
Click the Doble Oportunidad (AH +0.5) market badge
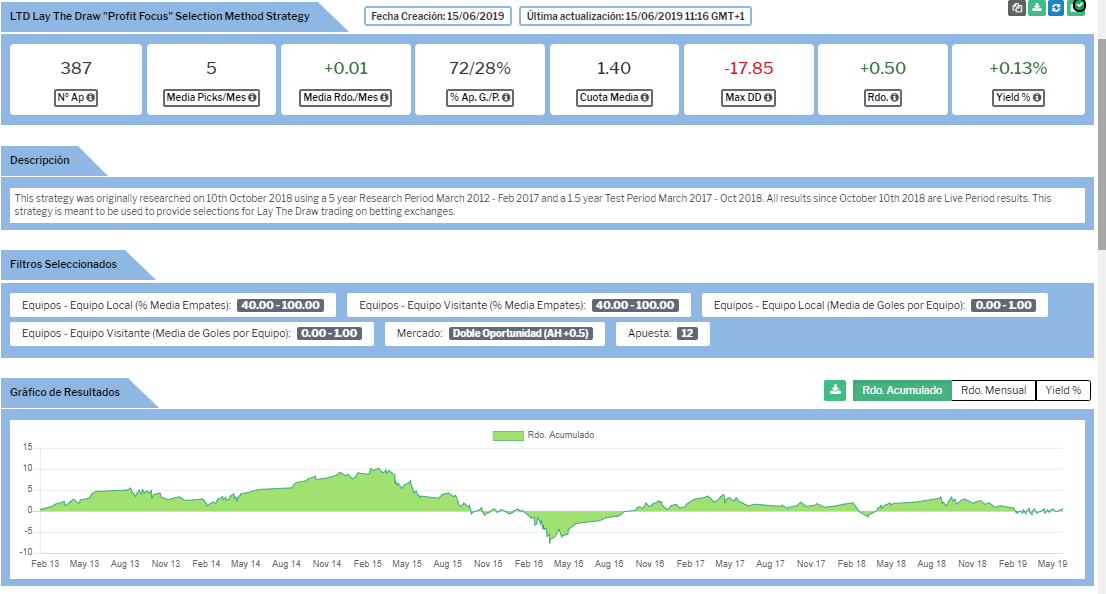click(x=521, y=333)
